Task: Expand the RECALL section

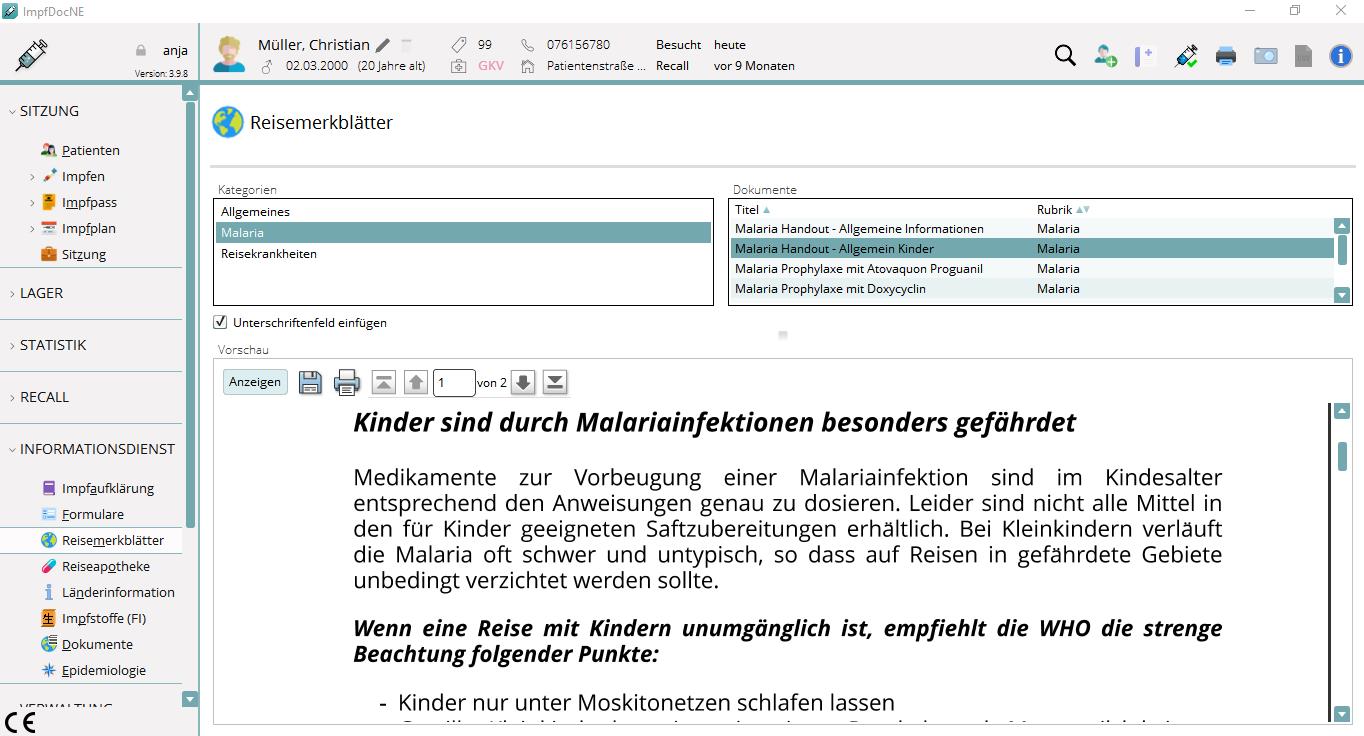Action: coord(12,397)
